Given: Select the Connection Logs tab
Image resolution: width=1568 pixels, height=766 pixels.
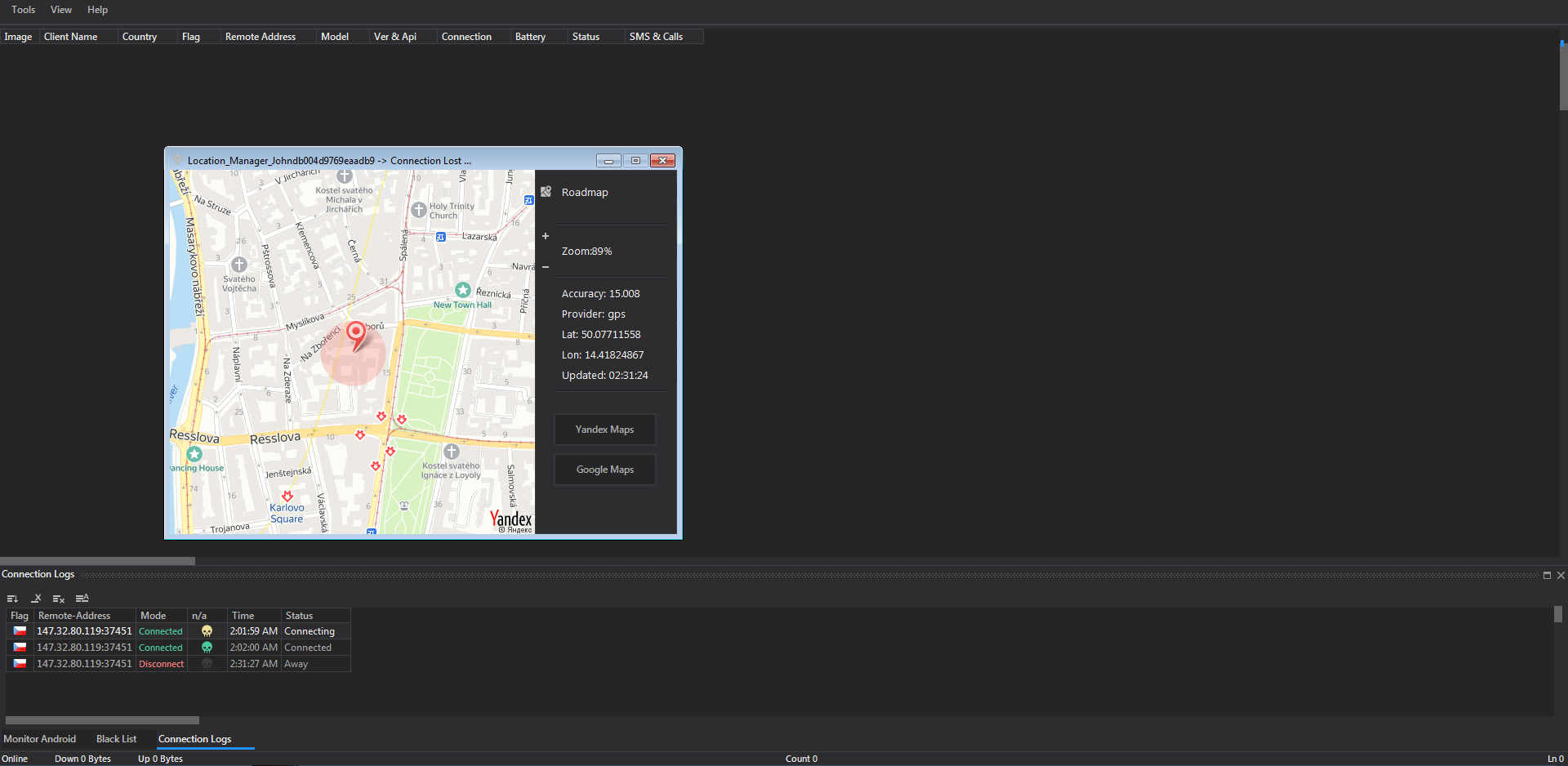Looking at the screenshot, I should (x=194, y=739).
